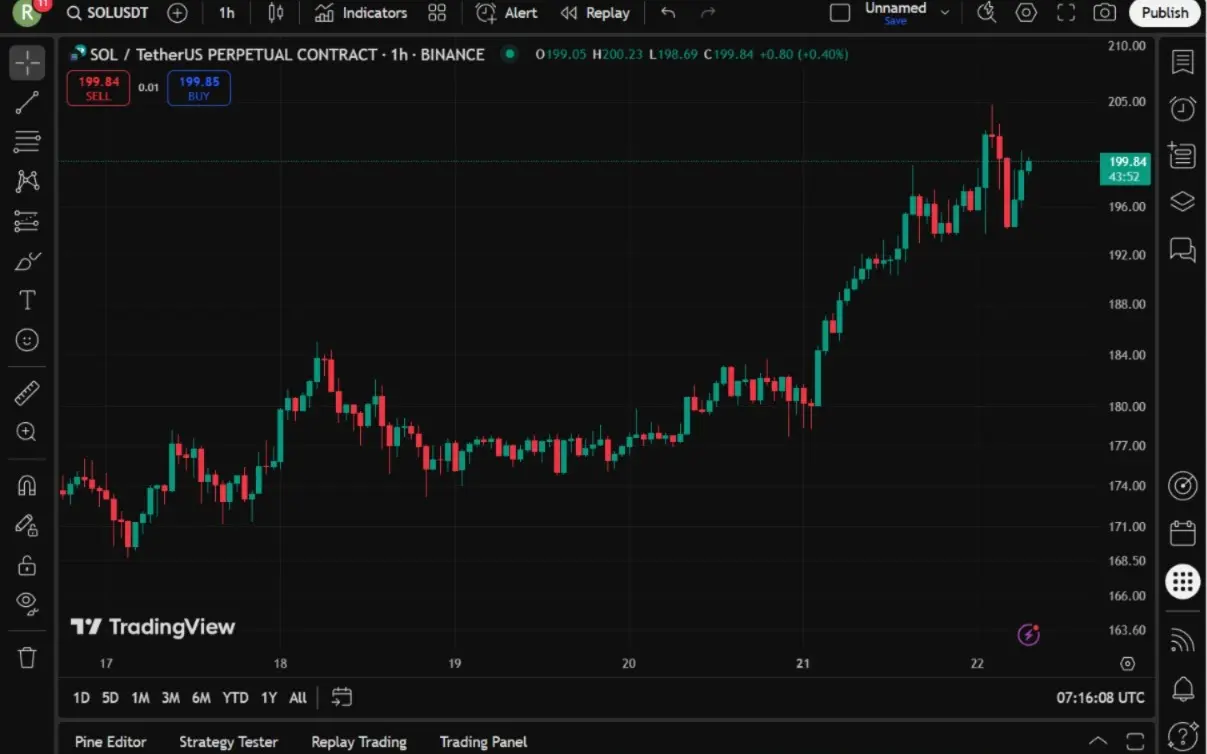Open the economic calendar panel

tap(1183, 533)
